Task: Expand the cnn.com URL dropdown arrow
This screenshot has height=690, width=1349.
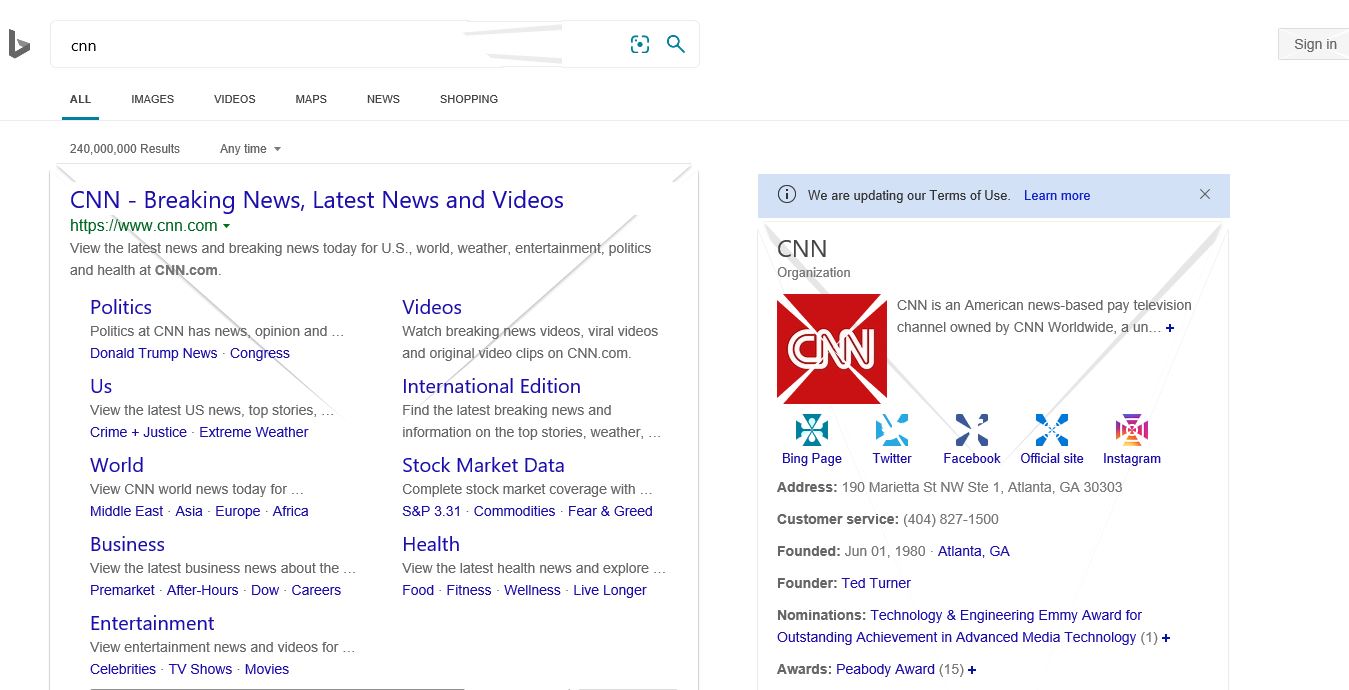Action: [x=227, y=226]
